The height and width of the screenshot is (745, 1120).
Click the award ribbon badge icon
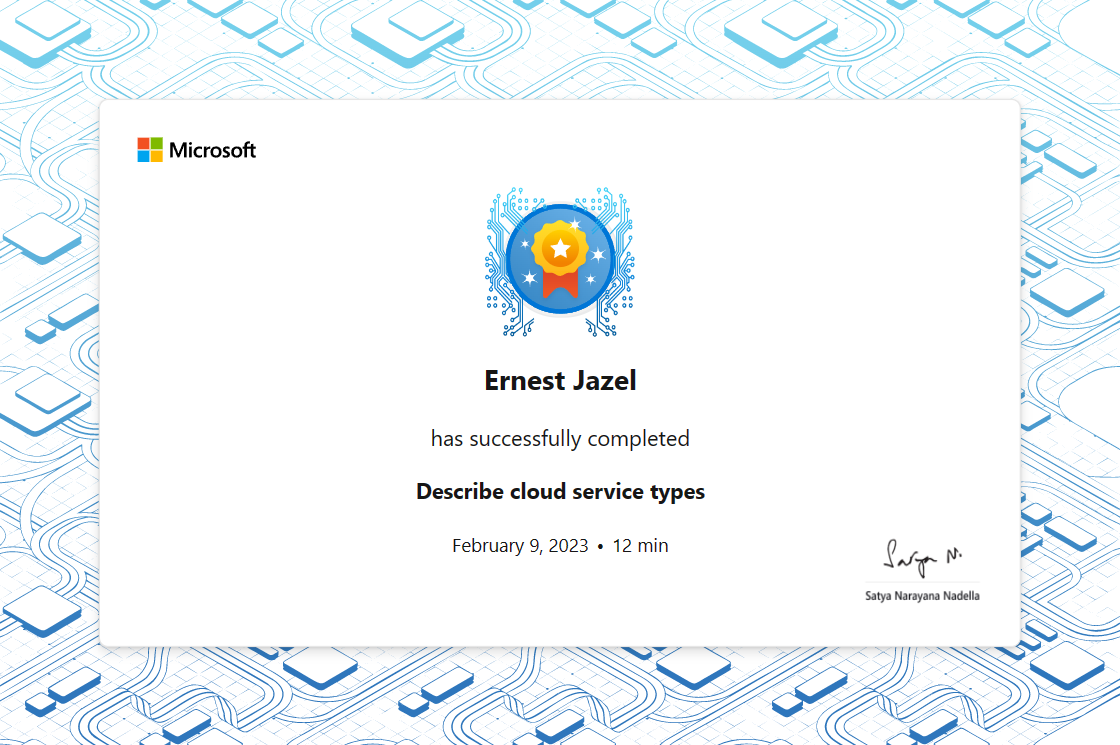pyautogui.click(x=560, y=261)
